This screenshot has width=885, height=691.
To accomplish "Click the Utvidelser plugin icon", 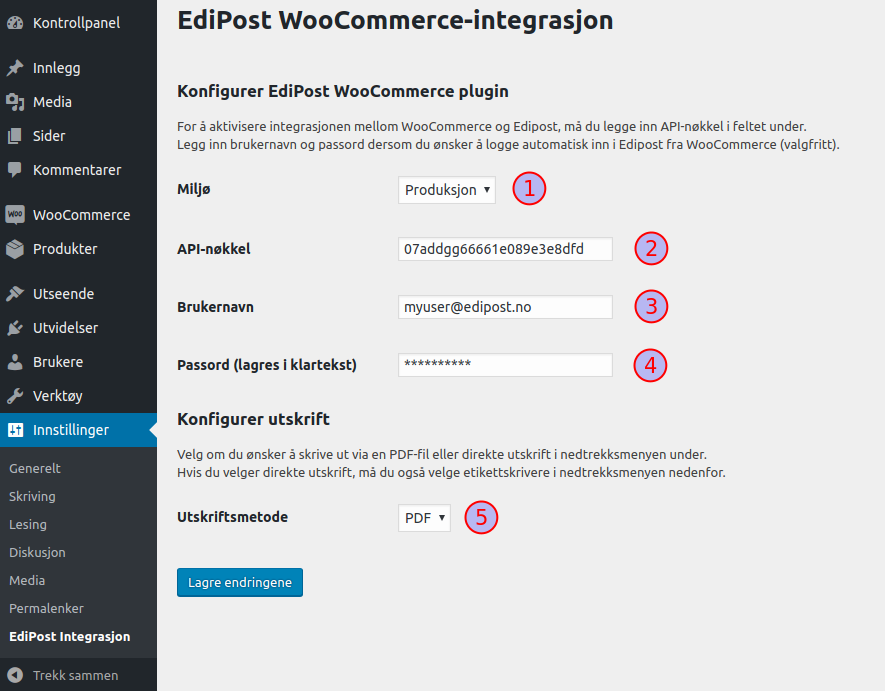I will pyautogui.click(x=15, y=328).
